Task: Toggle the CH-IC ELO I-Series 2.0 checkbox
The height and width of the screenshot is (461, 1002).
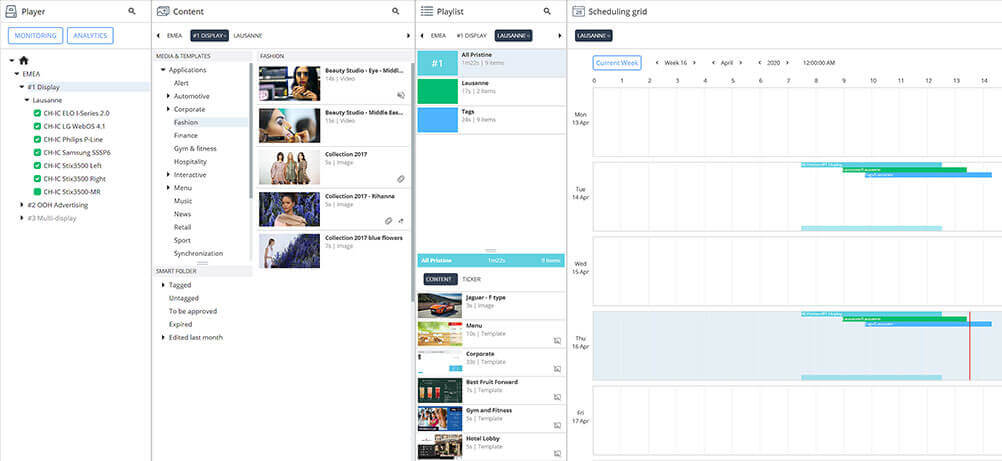Action: (37, 113)
